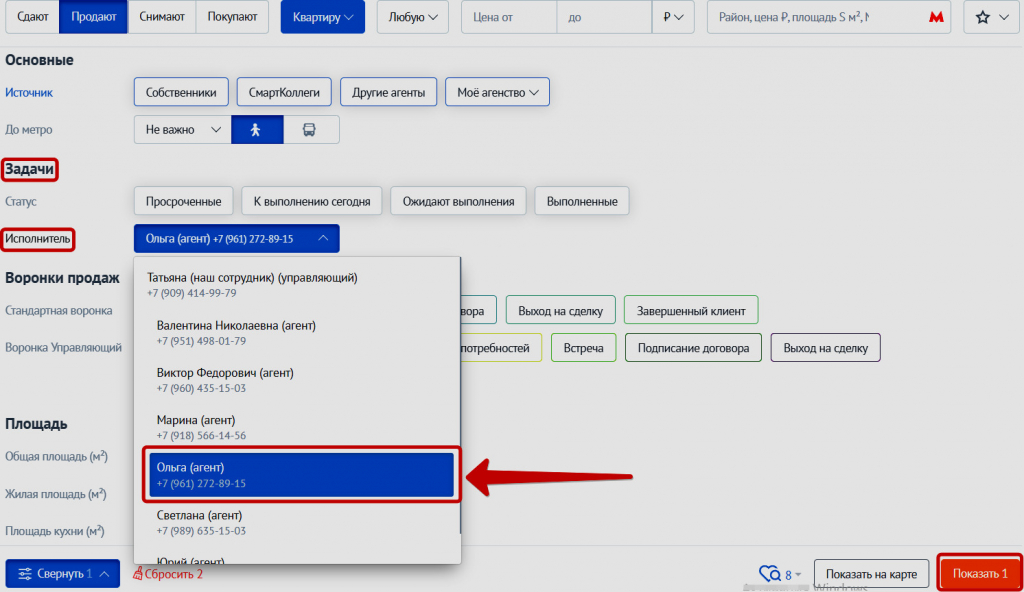Open the star favorites menu
The width and height of the screenshot is (1024, 592).
point(991,17)
